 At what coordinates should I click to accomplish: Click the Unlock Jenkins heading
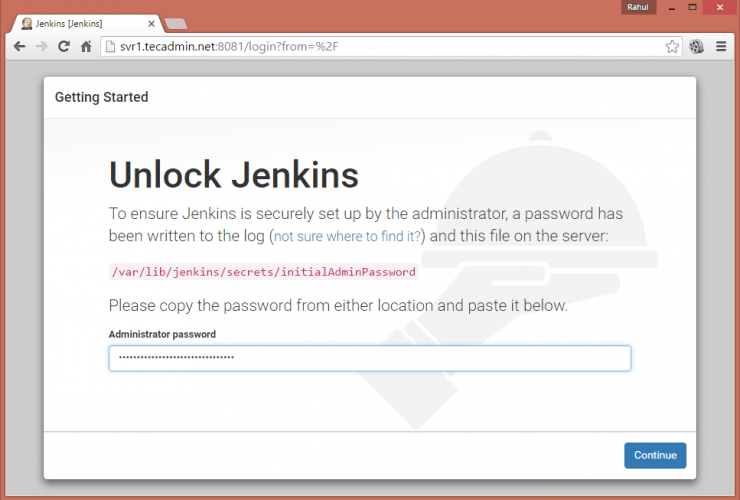[233, 175]
